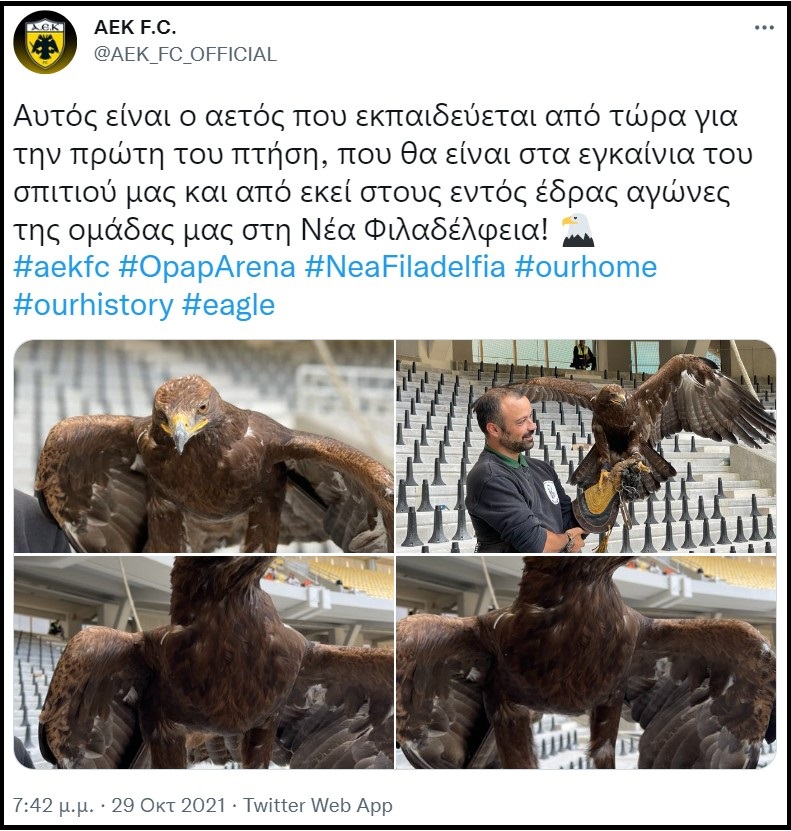Open the tweet's three-dot more menu
Viewport: 791px width, 831px height.
click(x=764, y=28)
